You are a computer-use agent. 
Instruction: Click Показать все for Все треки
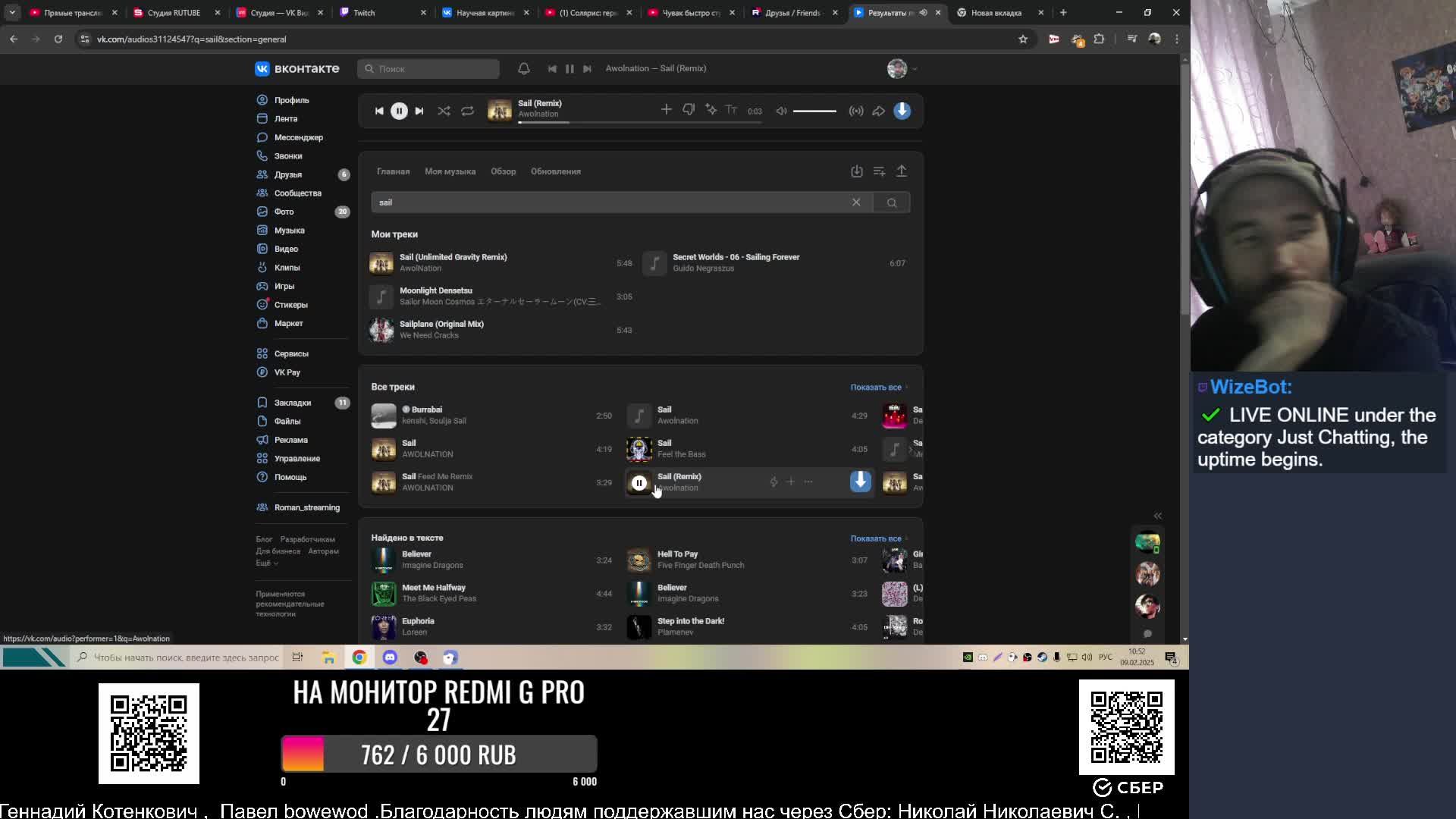click(876, 388)
